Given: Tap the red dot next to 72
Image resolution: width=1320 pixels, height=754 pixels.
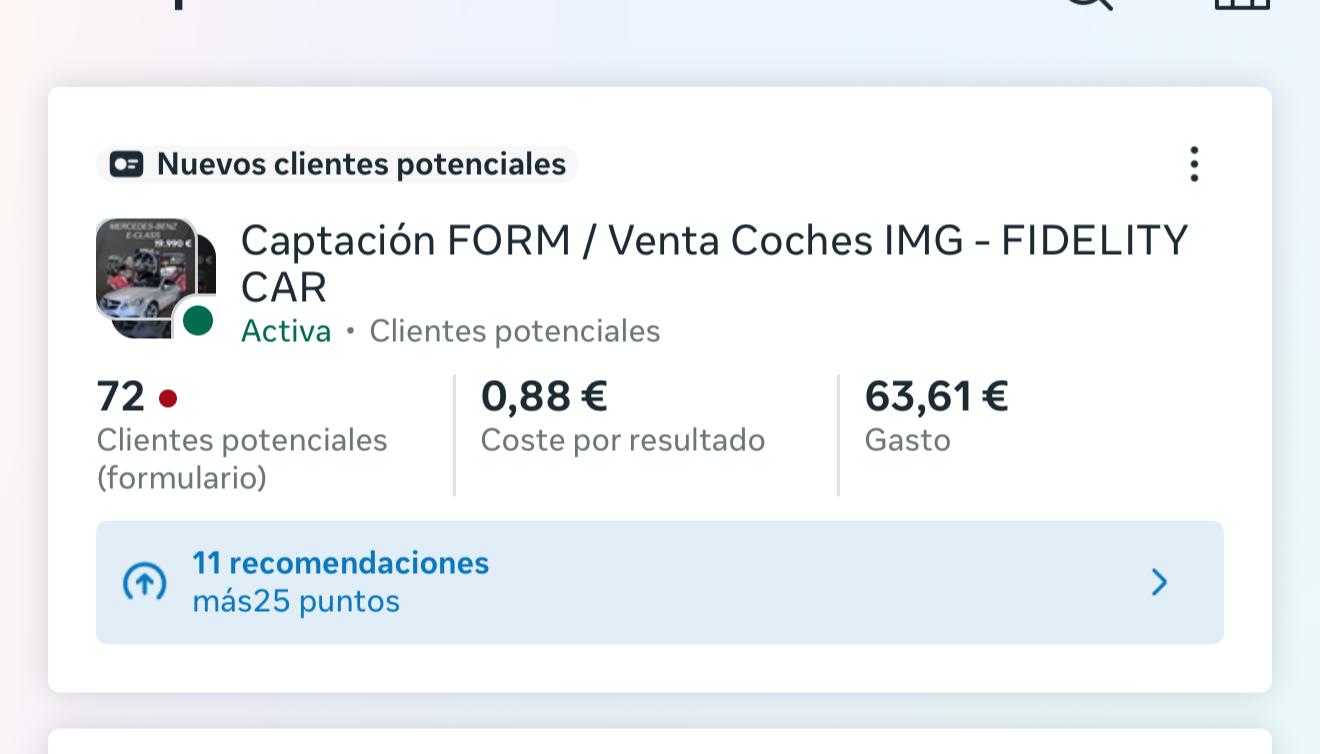Looking at the screenshot, I should click(168, 399).
